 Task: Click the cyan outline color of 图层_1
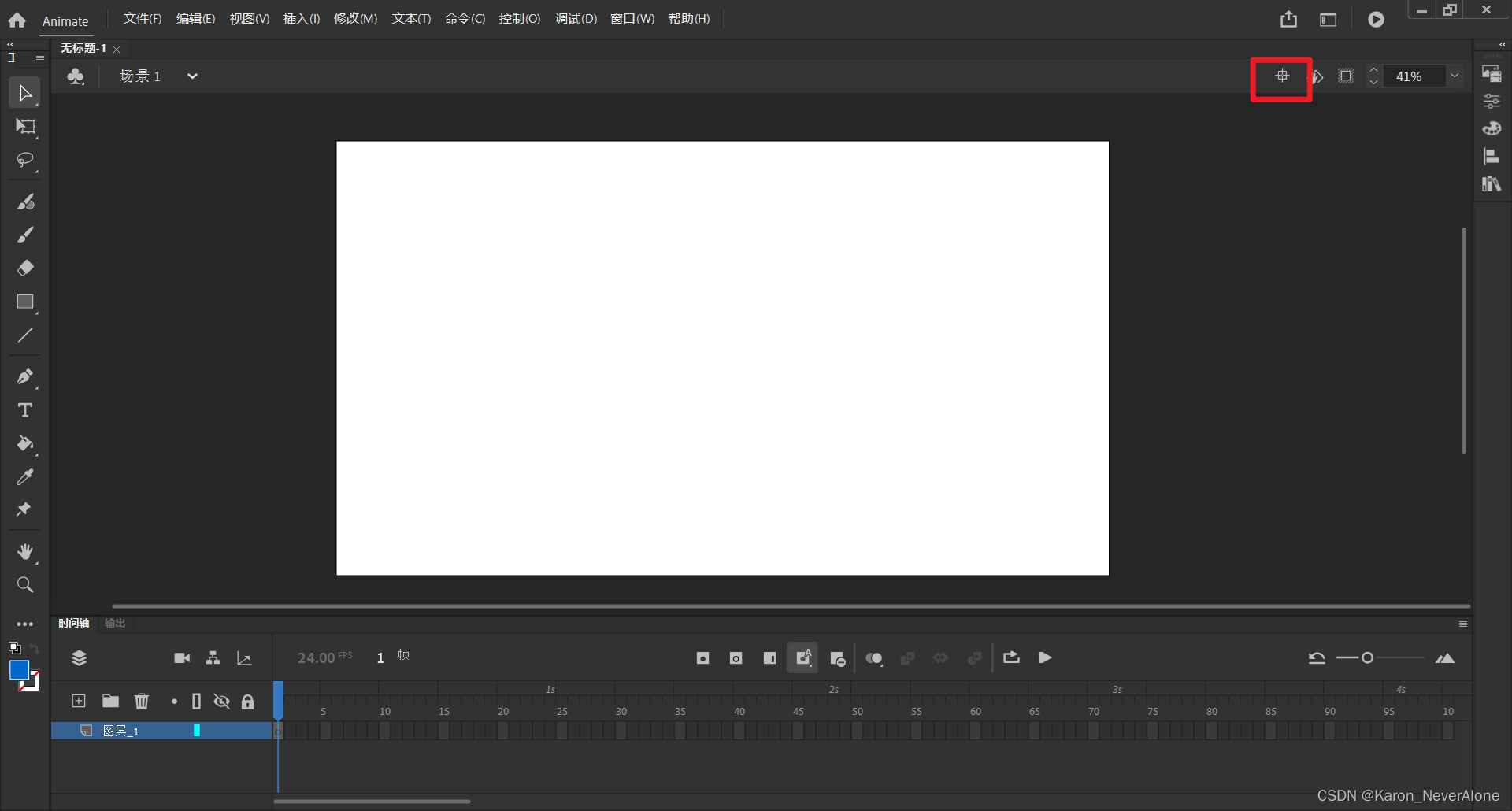[x=197, y=731]
